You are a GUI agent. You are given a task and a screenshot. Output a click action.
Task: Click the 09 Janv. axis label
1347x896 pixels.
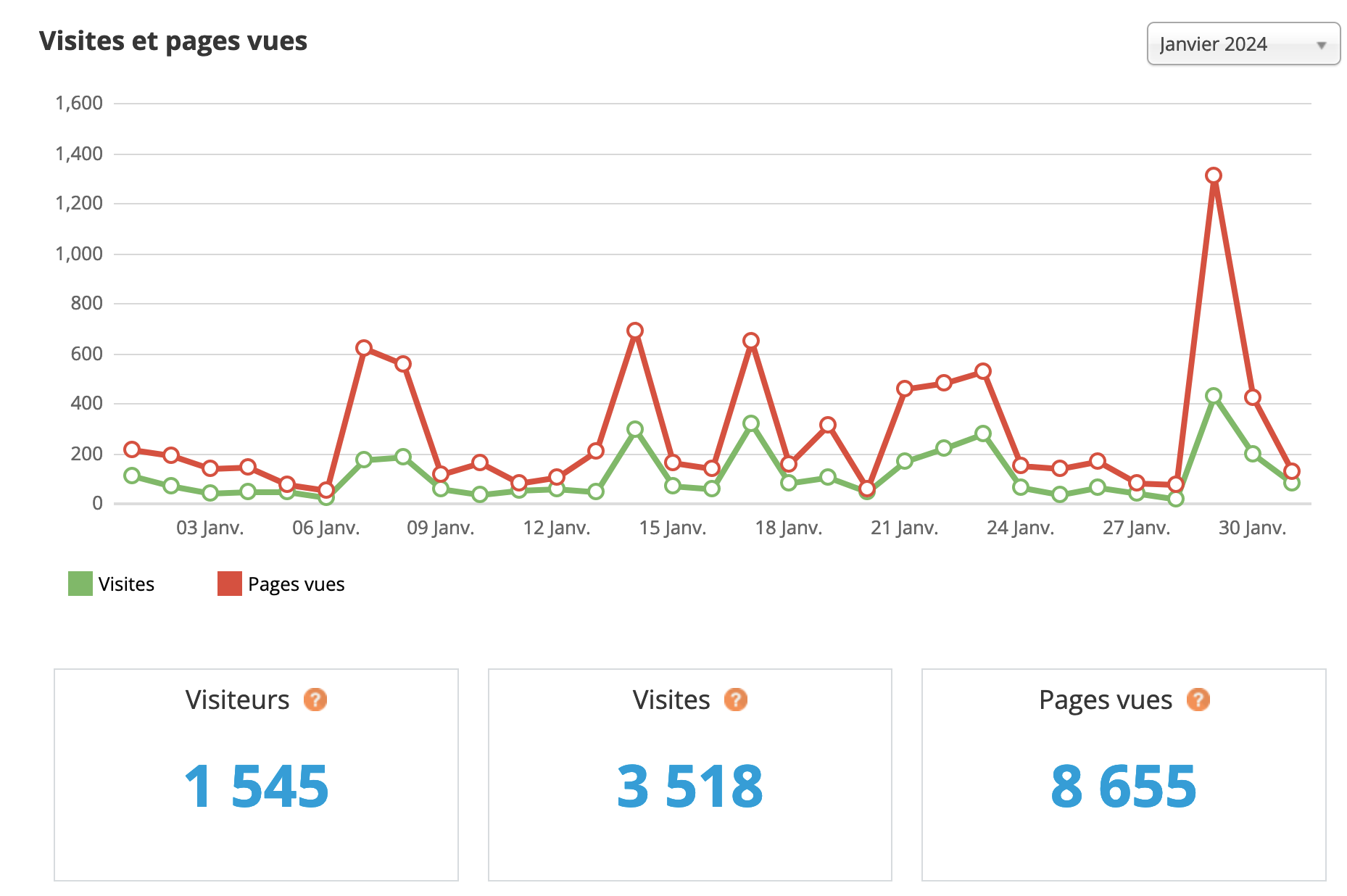[x=441, y=528]
